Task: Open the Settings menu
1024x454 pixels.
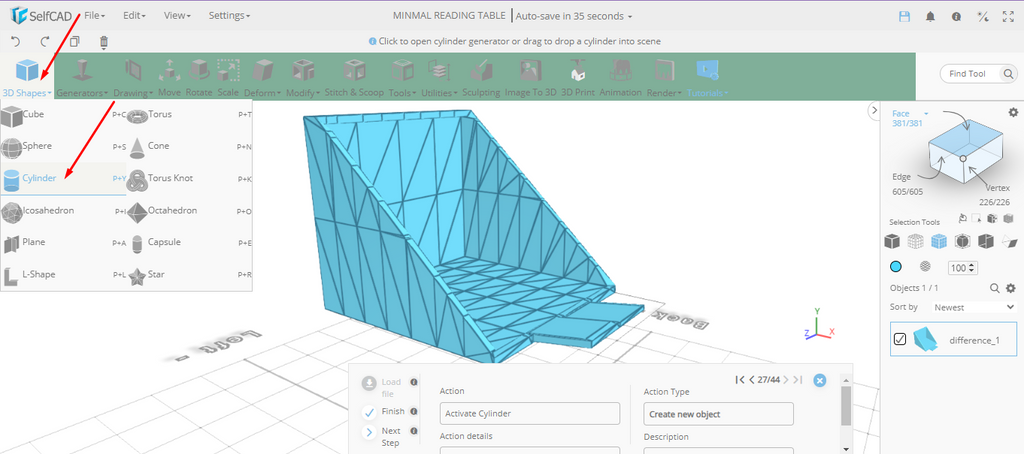Action: (x=229, y=16)
